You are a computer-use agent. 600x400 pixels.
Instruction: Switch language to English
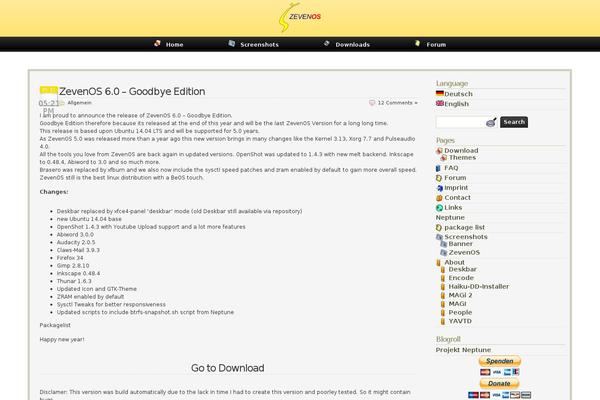[x=457, y=104]
